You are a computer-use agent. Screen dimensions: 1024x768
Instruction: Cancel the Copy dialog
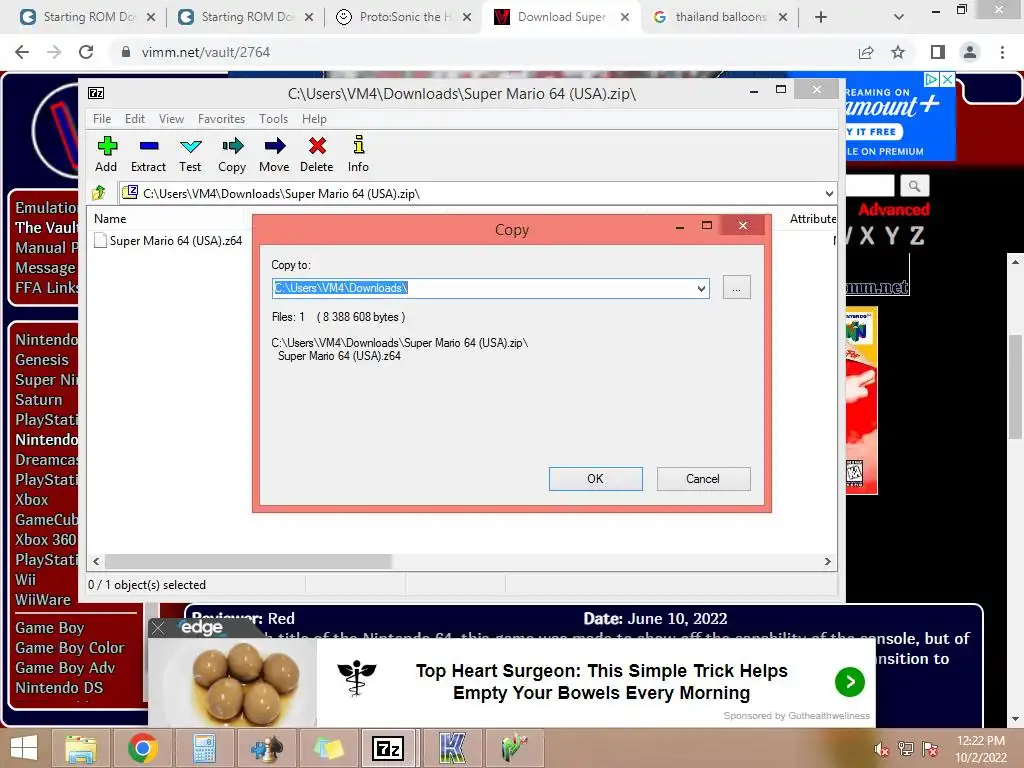pos(703,479)
